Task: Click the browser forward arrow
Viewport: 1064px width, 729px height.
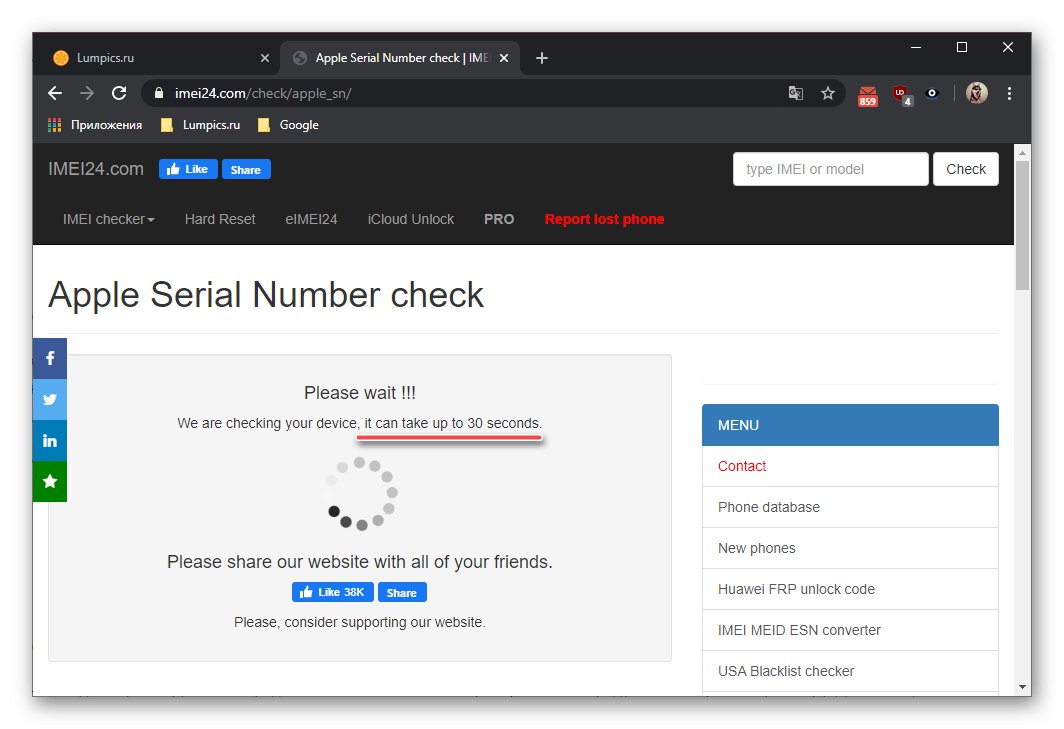Action: click(x=87, y=93)
